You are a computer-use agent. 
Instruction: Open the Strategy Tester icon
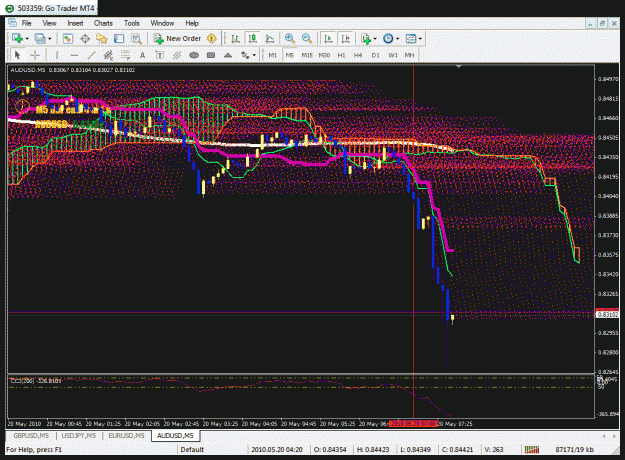click(136, 39)
